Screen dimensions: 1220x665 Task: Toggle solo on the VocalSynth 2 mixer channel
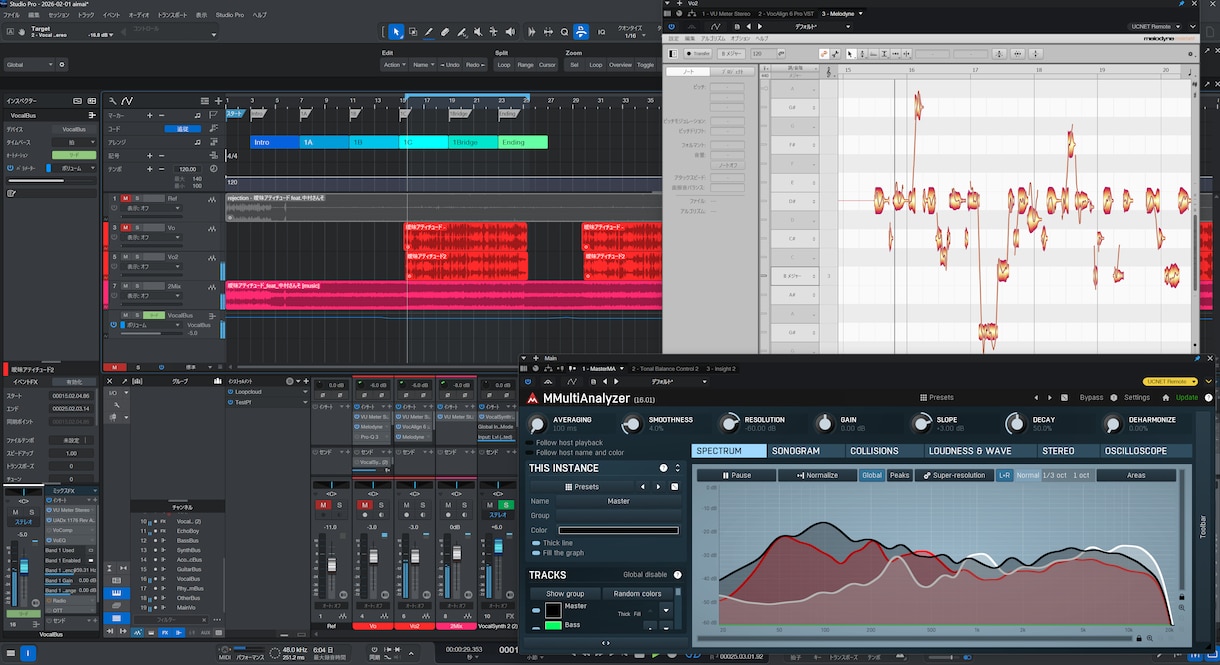pos(507,505)
